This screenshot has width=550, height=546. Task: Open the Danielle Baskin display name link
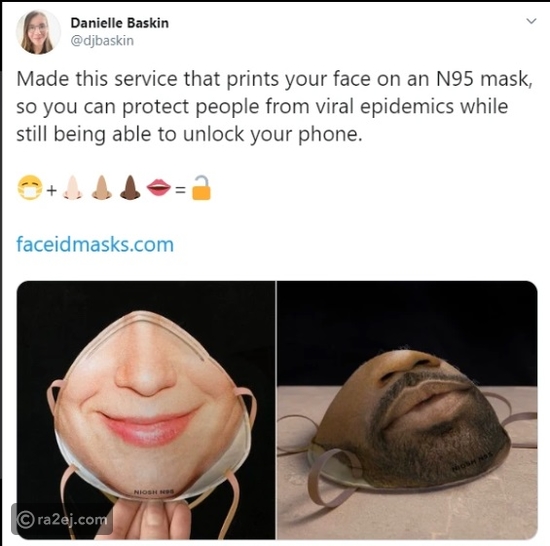pyautogui.click(x=120, y=23)
